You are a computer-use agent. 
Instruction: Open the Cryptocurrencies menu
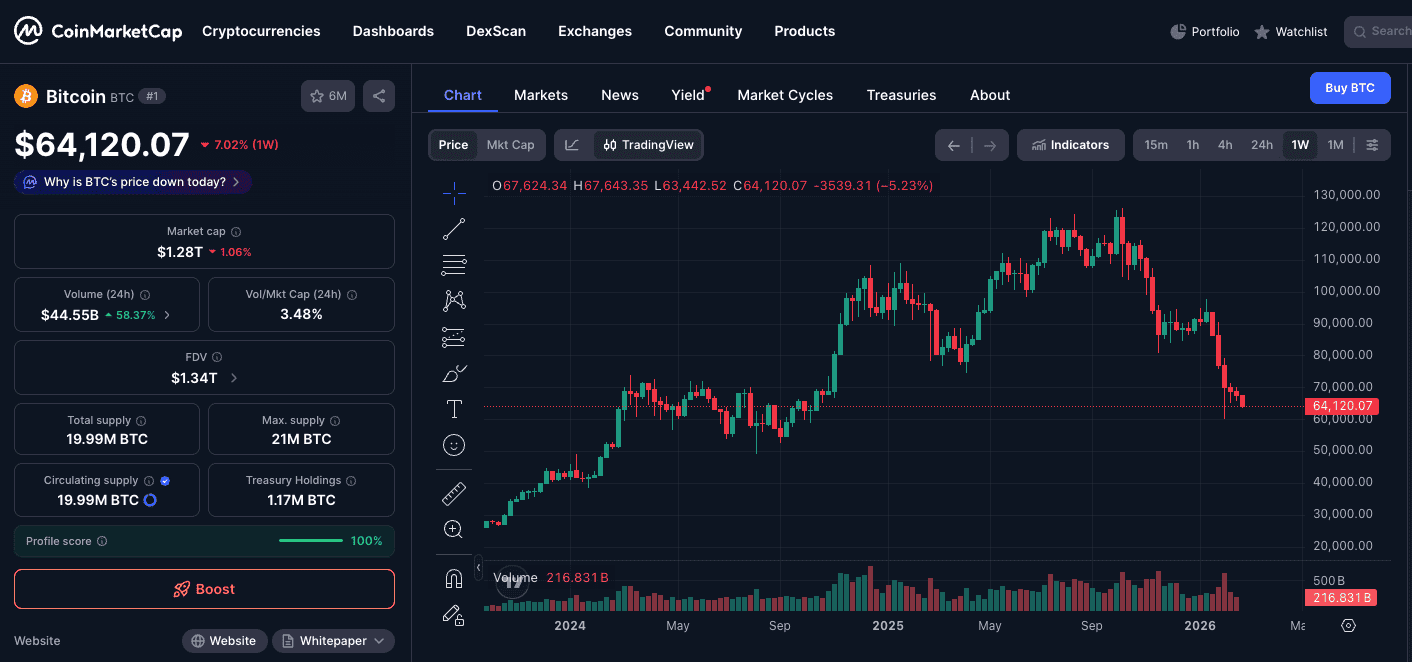[261, 31]
